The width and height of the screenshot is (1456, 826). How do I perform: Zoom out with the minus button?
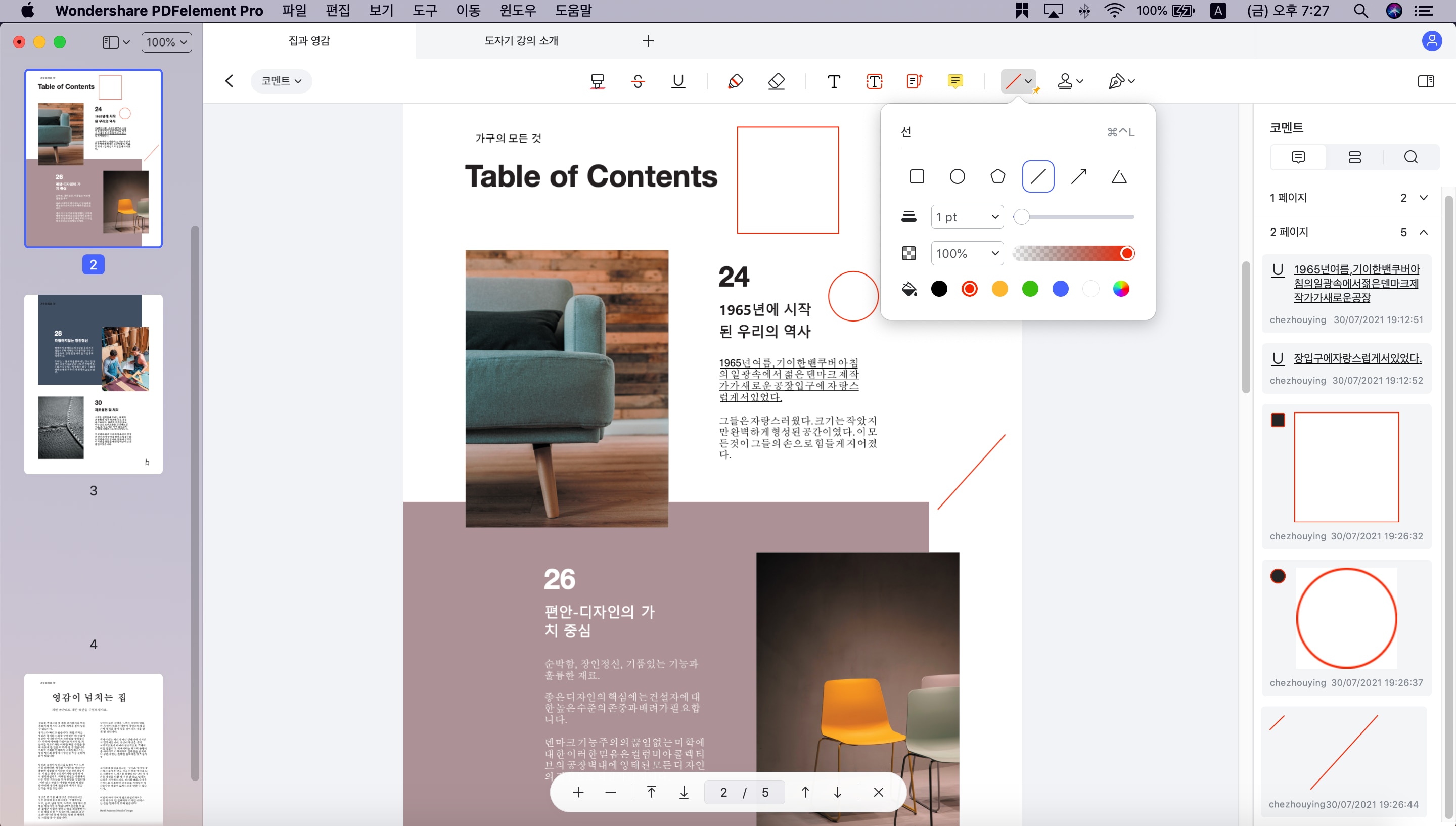(610, 792)
